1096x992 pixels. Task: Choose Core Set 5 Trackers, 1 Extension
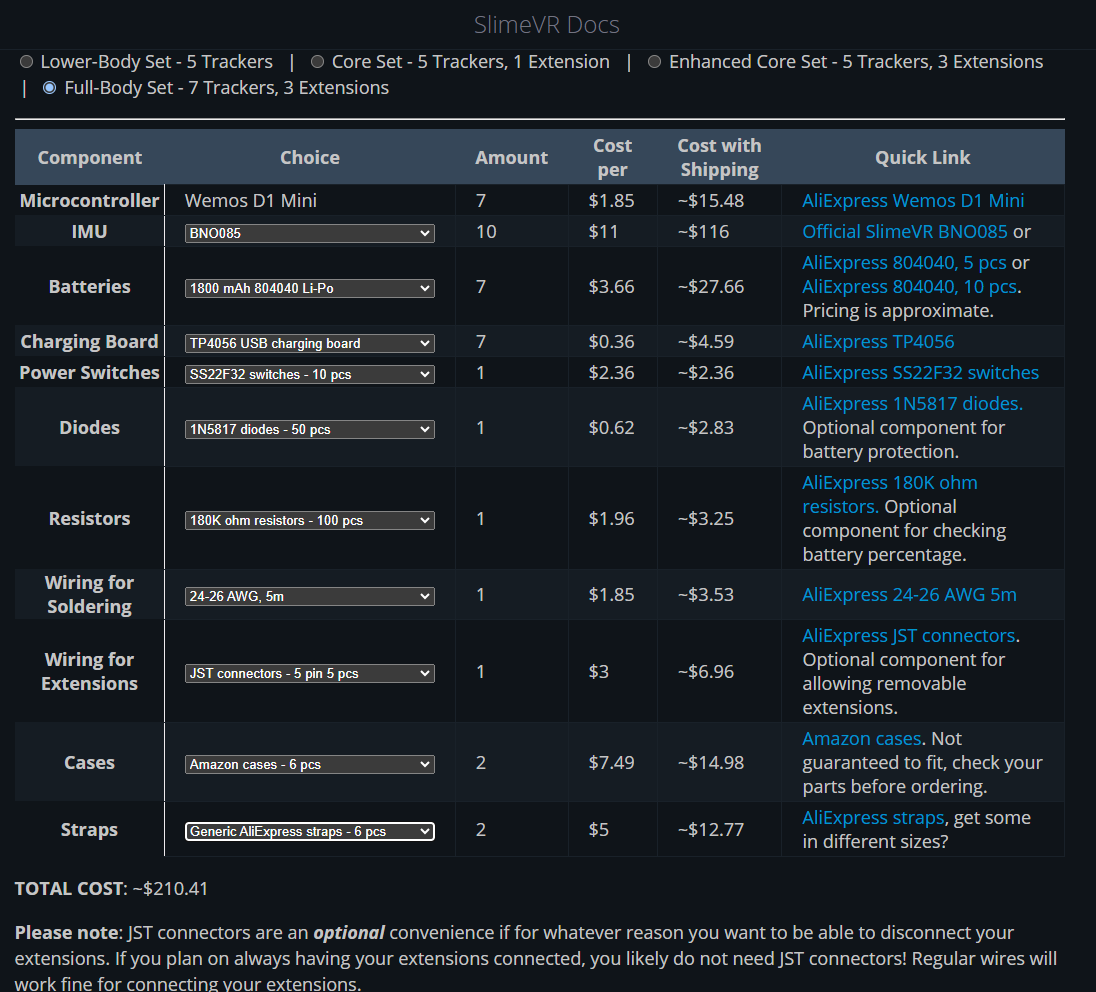pos(317,62)
